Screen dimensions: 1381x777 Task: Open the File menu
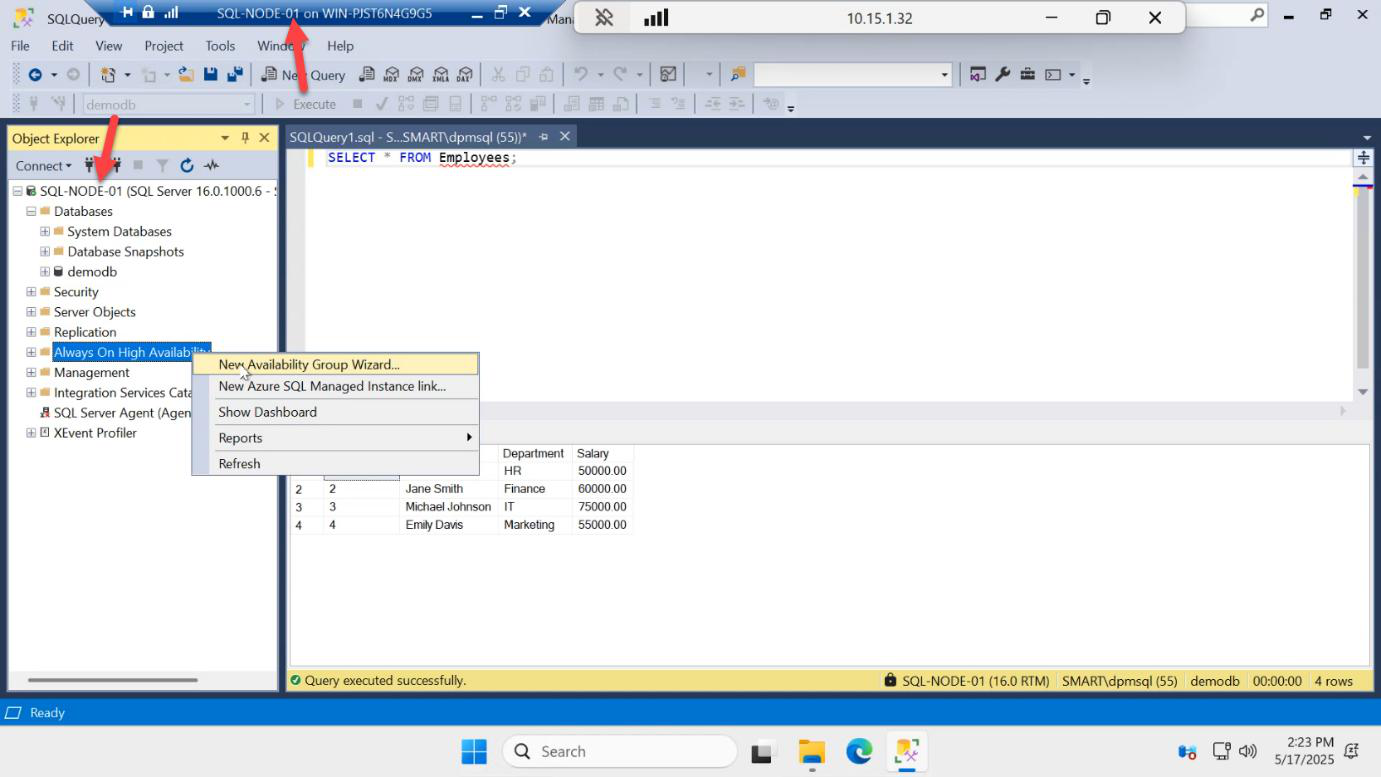[20, 46]
